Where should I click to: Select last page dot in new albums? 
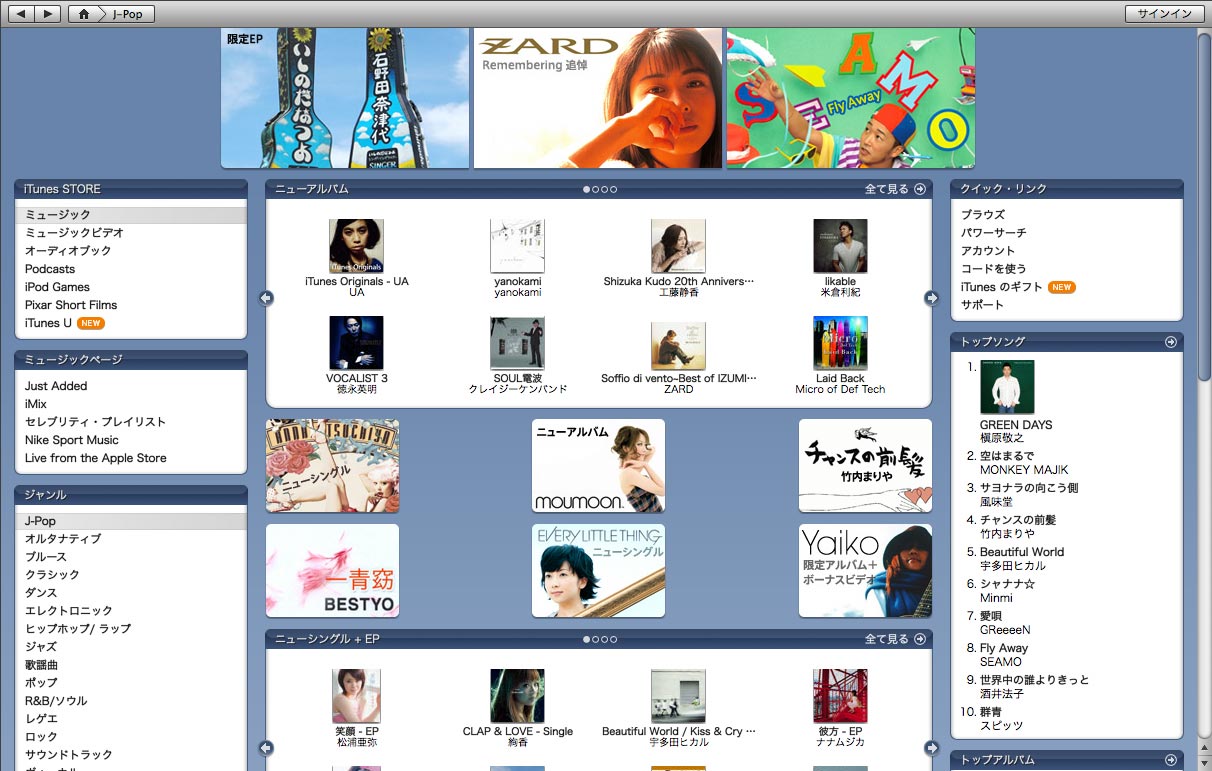(x=613, y=189)
